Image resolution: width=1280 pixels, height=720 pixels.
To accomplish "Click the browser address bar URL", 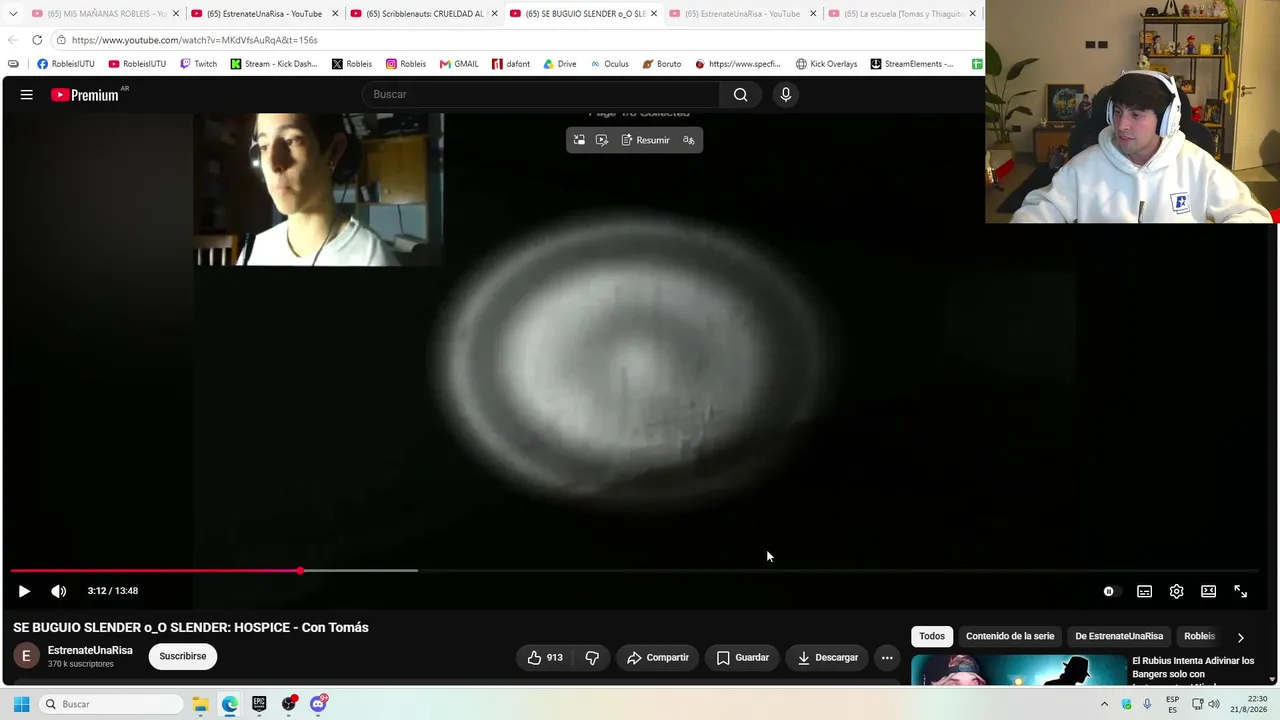I will click(x=195, y=40).
